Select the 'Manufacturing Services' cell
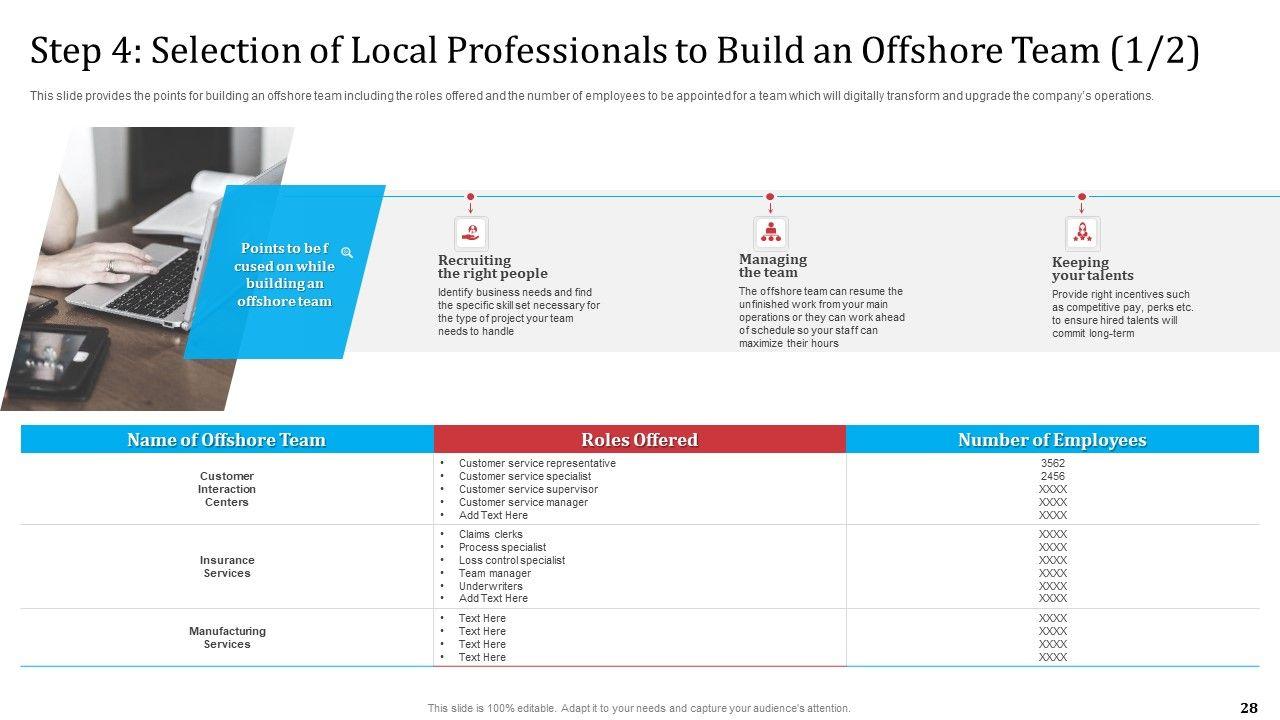 (227, 638)
